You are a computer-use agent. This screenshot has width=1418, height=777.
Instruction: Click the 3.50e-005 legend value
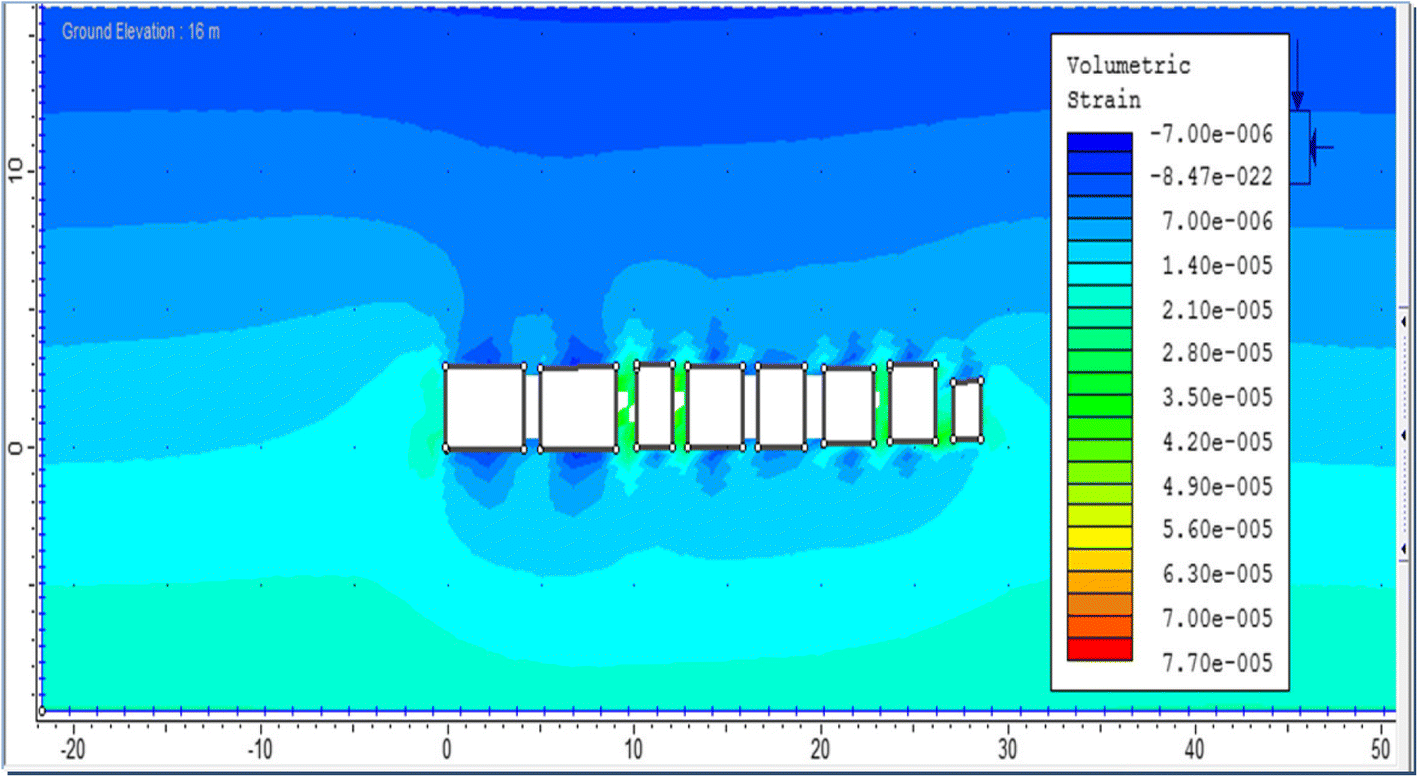1217,398
